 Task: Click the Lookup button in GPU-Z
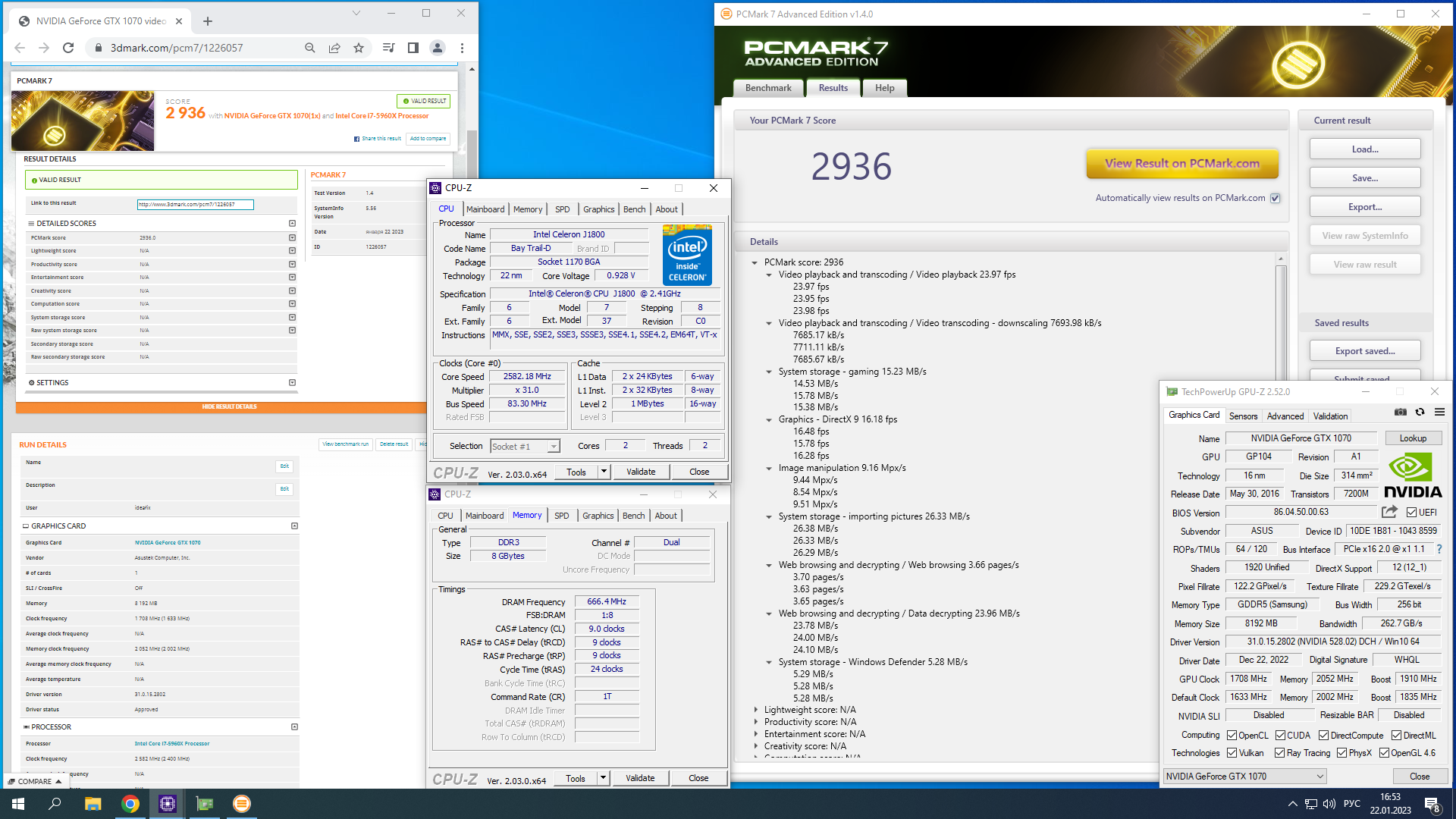1413,438
